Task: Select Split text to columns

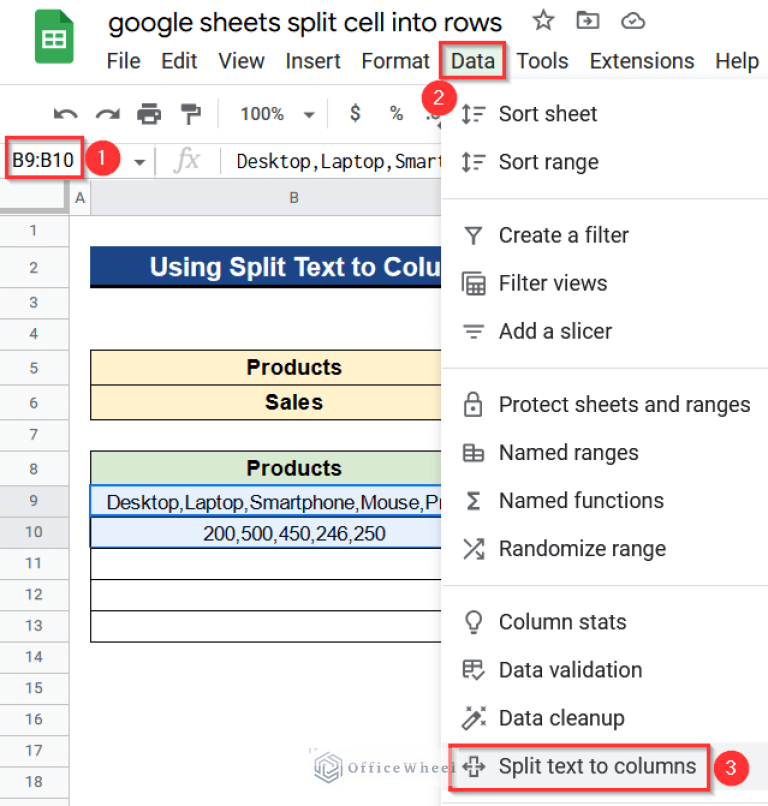Action: [594, 766]
